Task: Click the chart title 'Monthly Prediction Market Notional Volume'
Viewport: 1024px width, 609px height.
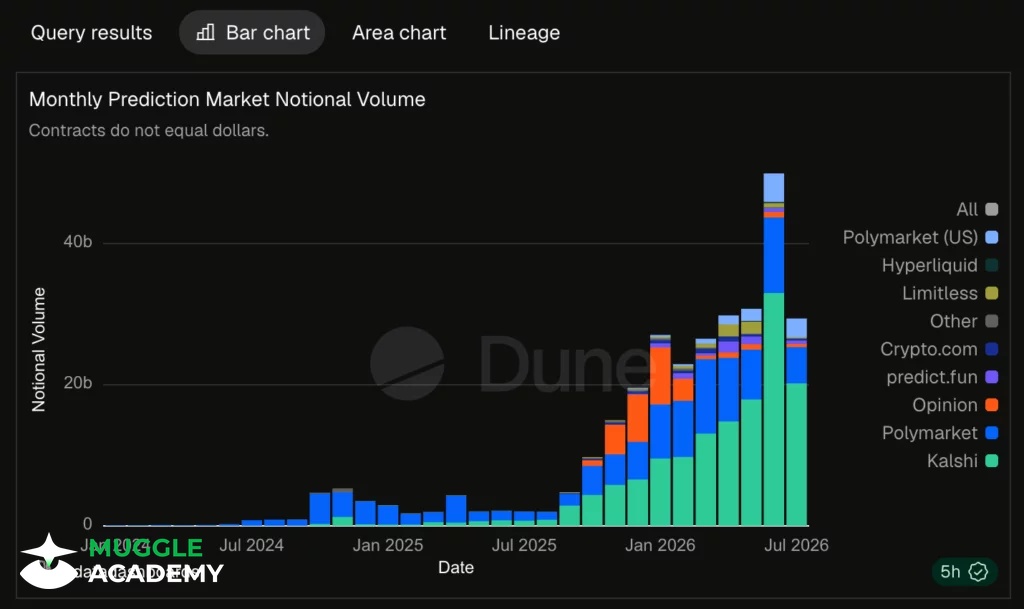Action: coord(227,99)
